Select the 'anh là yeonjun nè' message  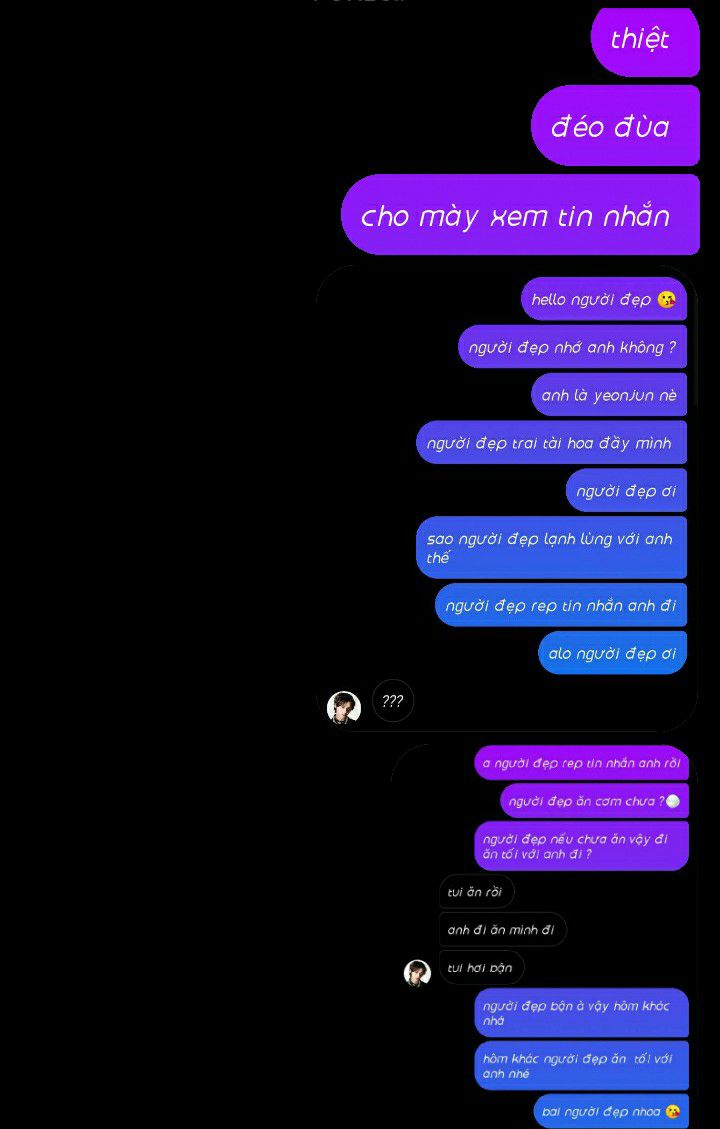[x=609, y=395]
